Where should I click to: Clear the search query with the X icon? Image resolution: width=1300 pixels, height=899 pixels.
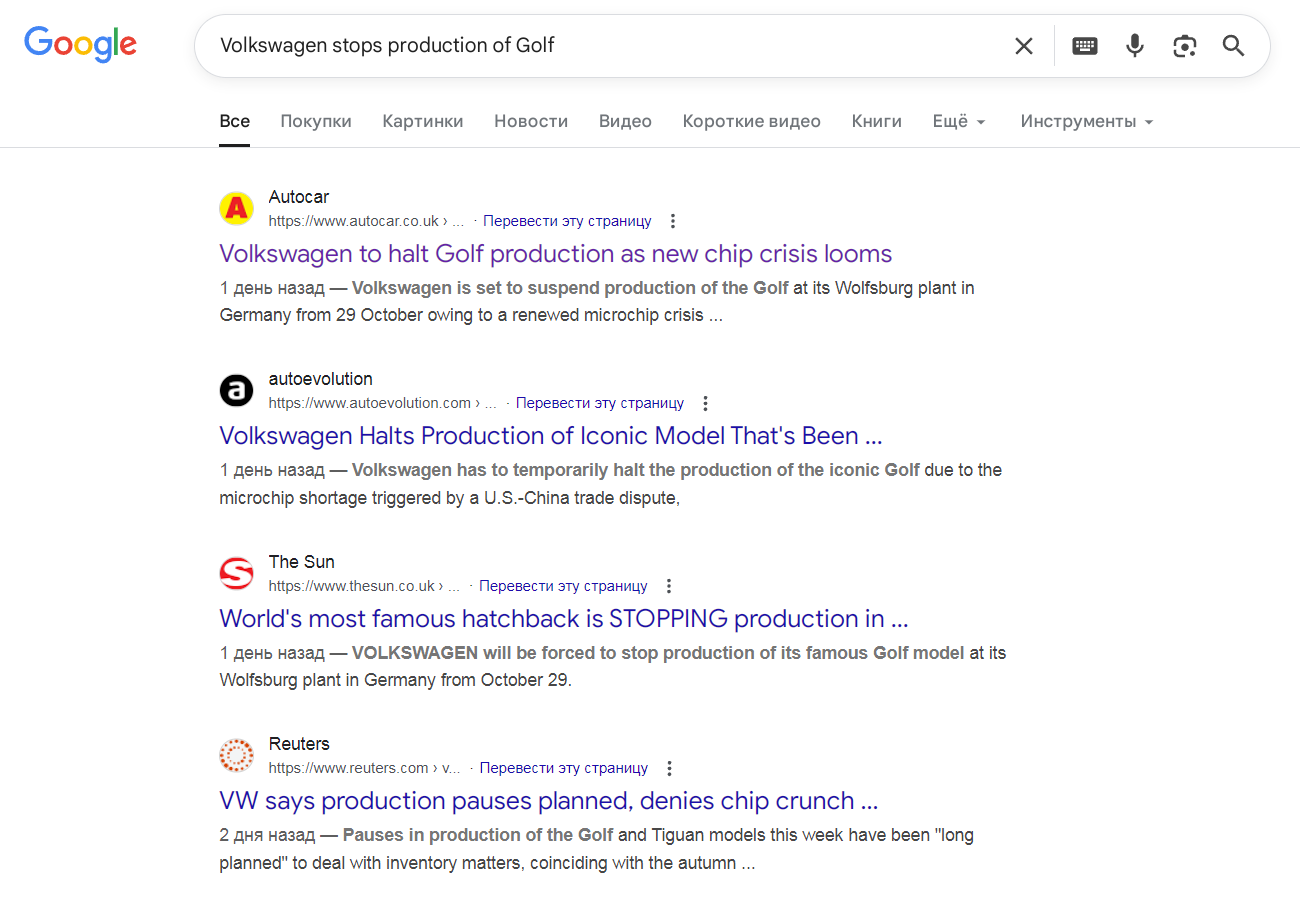click(1024, 46)
